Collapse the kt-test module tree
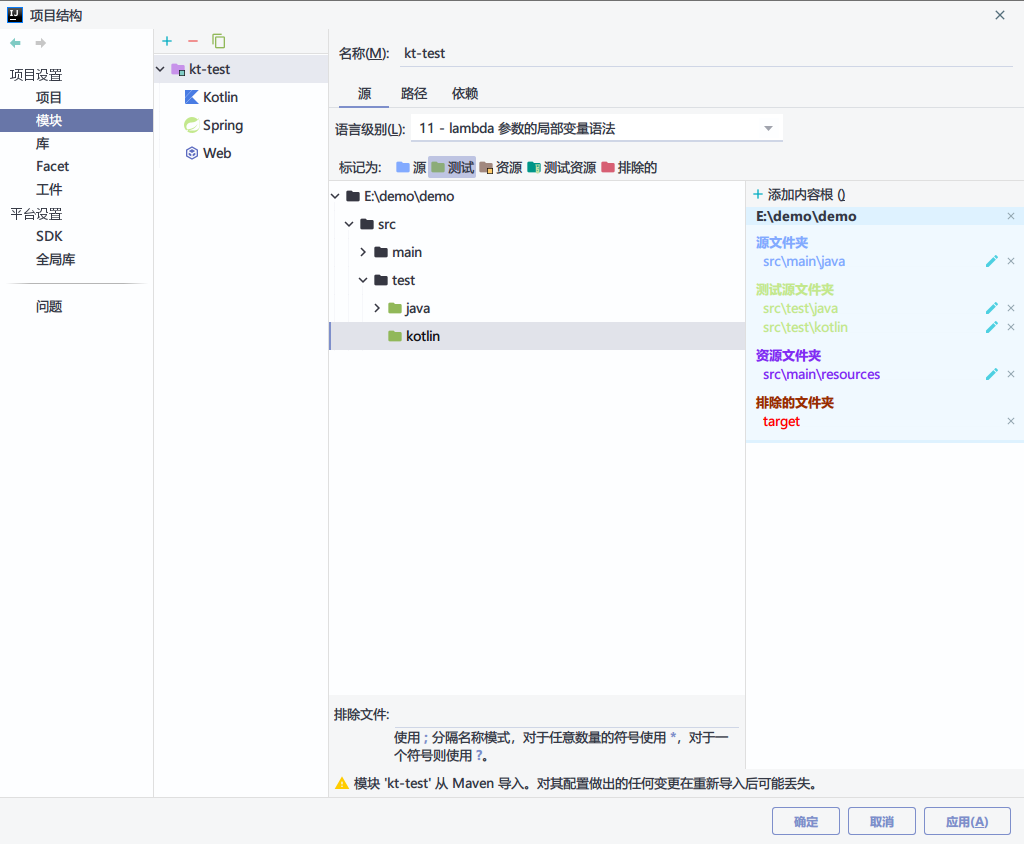Screen dimensions: 1024x844 click(x=160, y=69)
